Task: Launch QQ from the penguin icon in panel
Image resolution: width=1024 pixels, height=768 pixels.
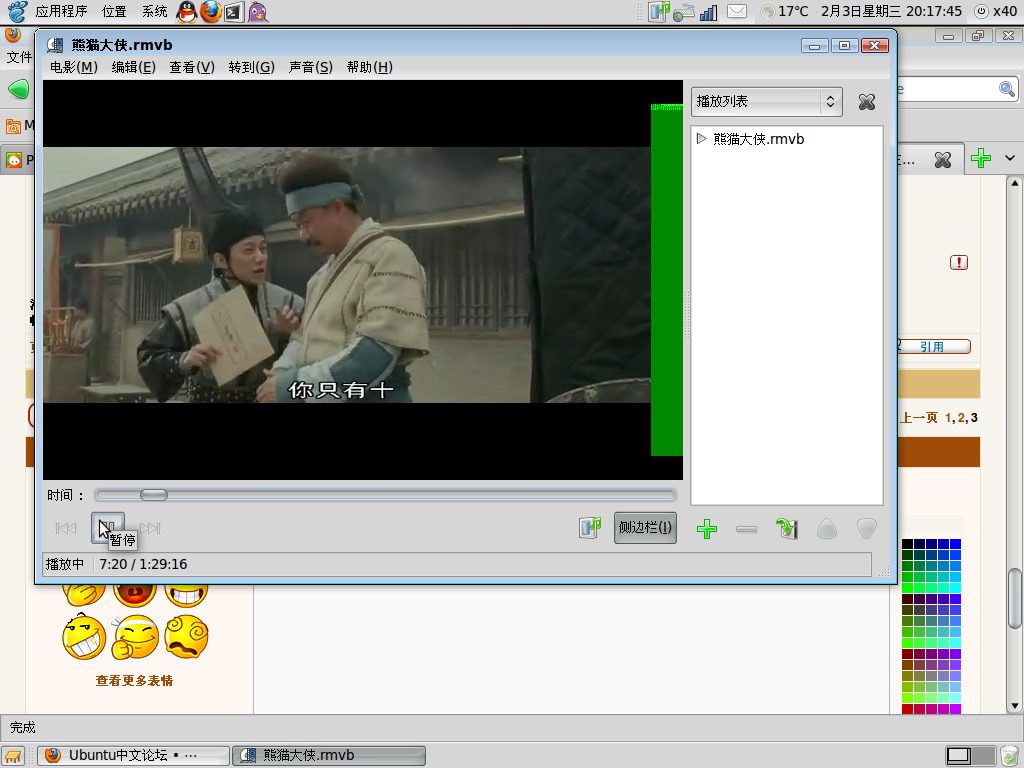Action: (187, 12)
